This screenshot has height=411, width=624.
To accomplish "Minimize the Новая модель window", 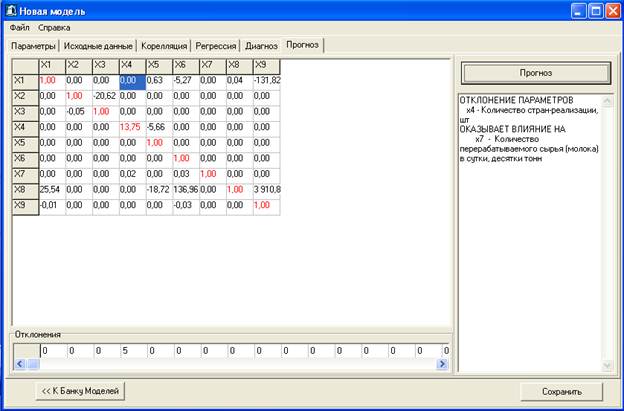I will [x=578, y=11].
